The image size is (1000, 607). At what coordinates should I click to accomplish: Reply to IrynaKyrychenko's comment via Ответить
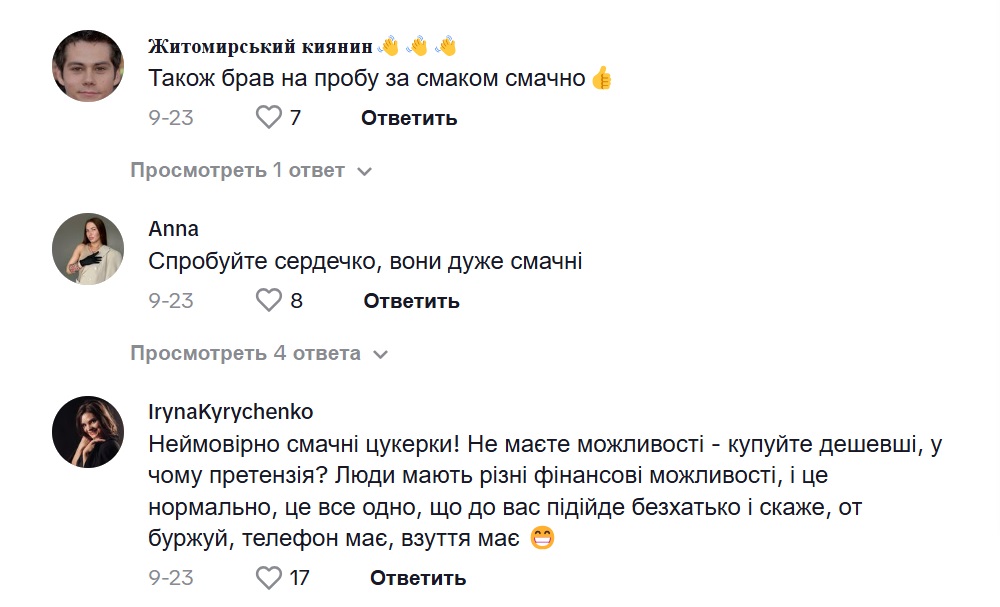[418, 578]
